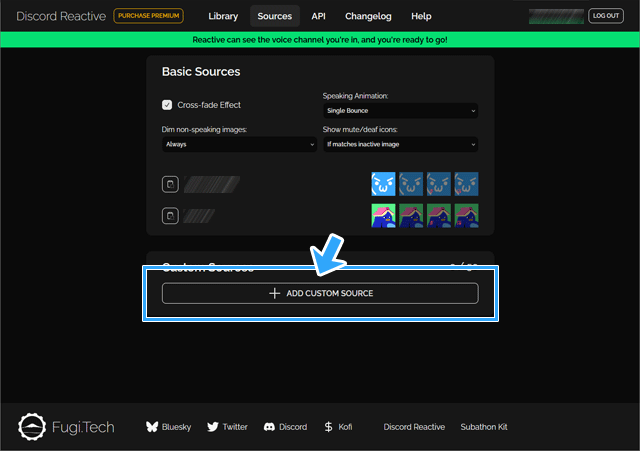The image size is (640, 451).
Task: Select the dimmed house thumbnail, second in its row
Action: pos(411,216)
